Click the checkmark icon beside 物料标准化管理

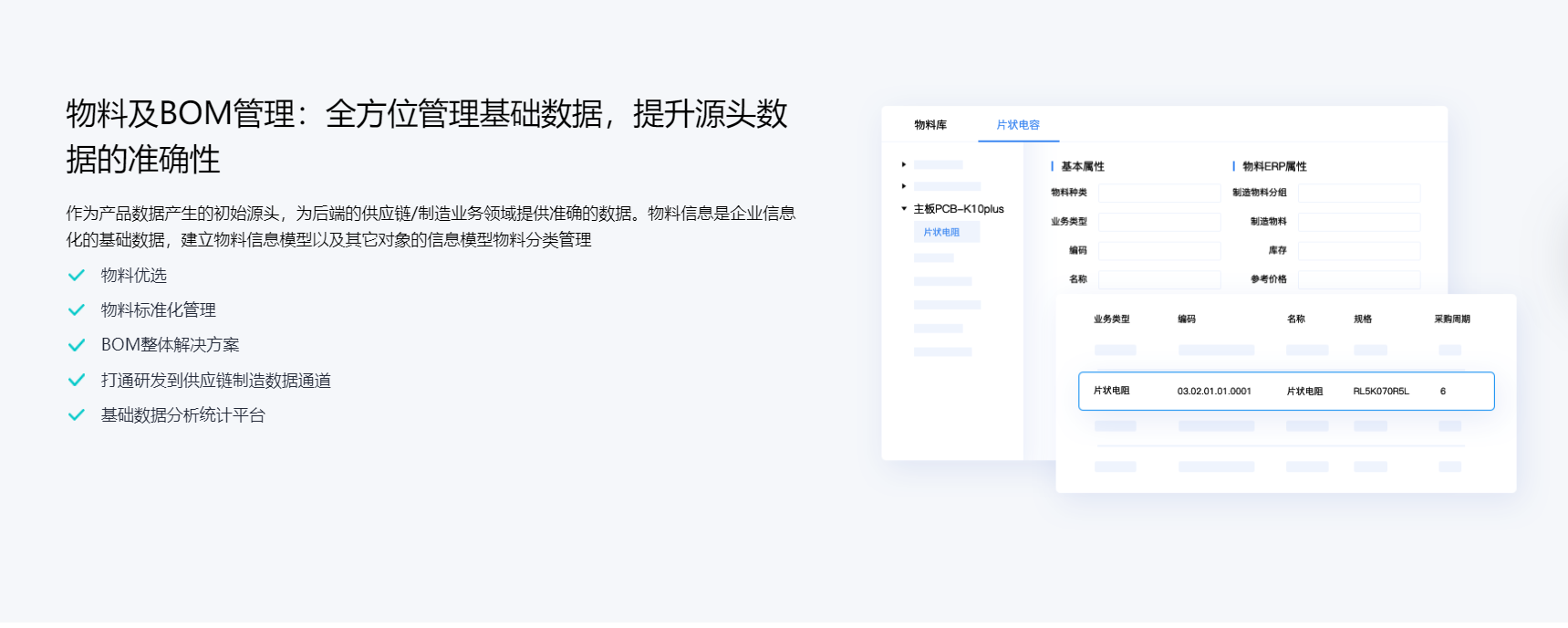pos(77,310)
